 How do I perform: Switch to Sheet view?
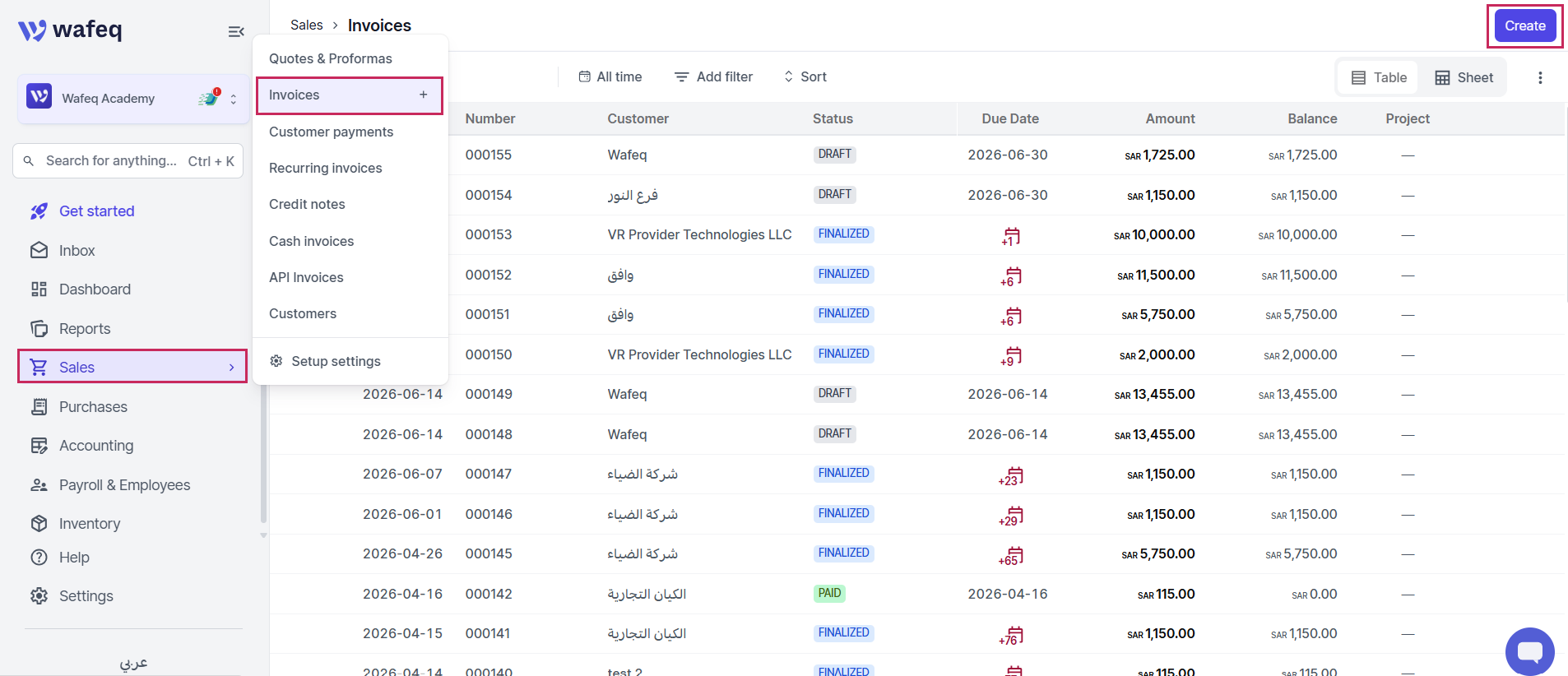tap(1464, 77)
